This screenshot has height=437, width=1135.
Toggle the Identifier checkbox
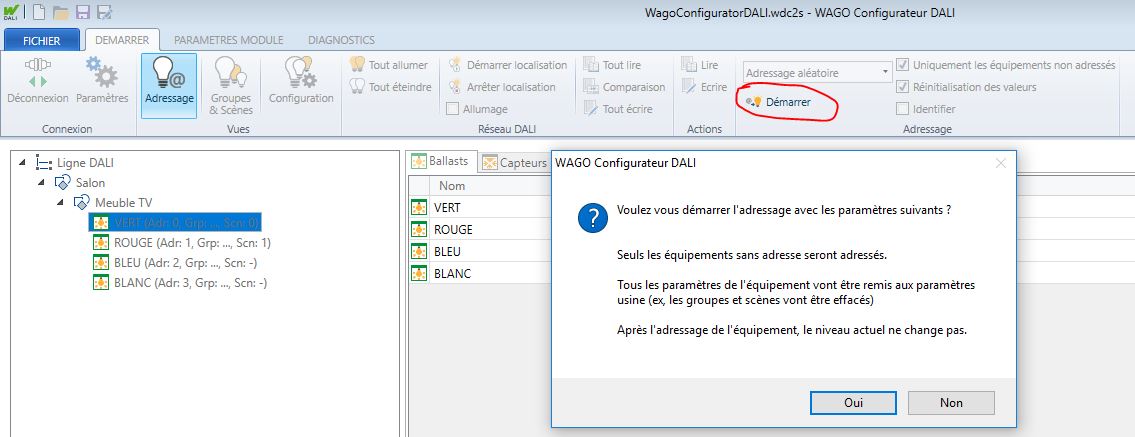[x=902, y=109]
